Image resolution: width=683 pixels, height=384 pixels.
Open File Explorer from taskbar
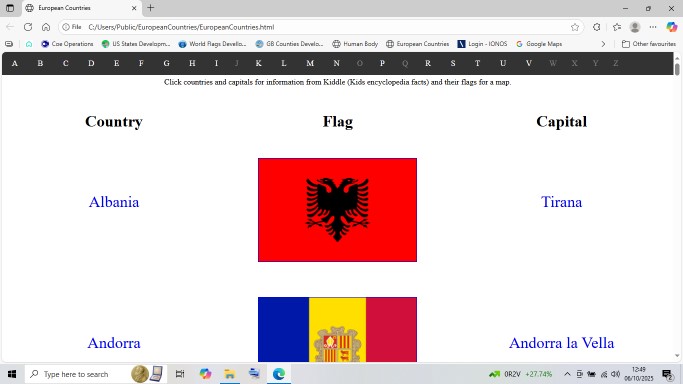point(230,374)
